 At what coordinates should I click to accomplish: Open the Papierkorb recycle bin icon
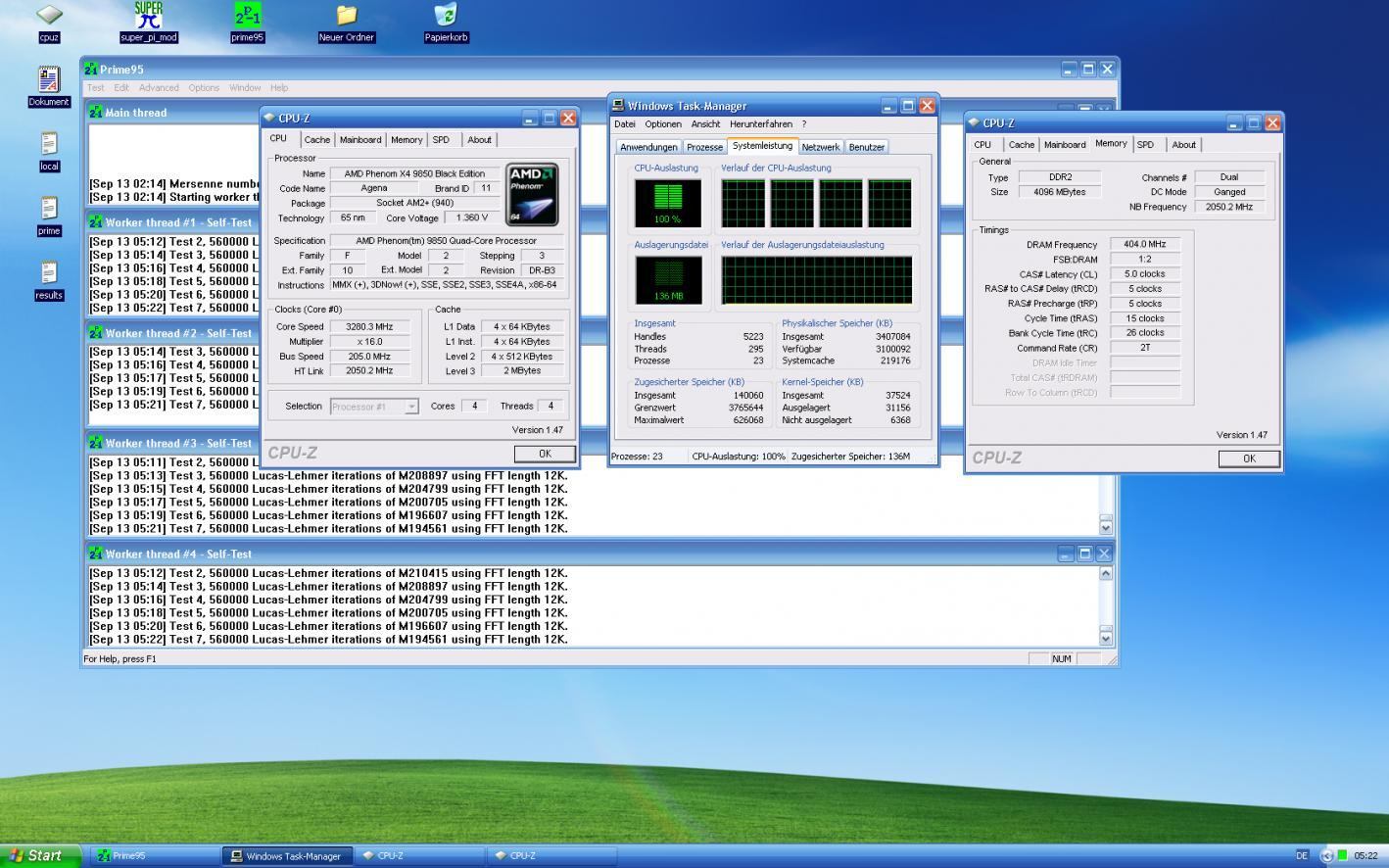coord(446,16)
